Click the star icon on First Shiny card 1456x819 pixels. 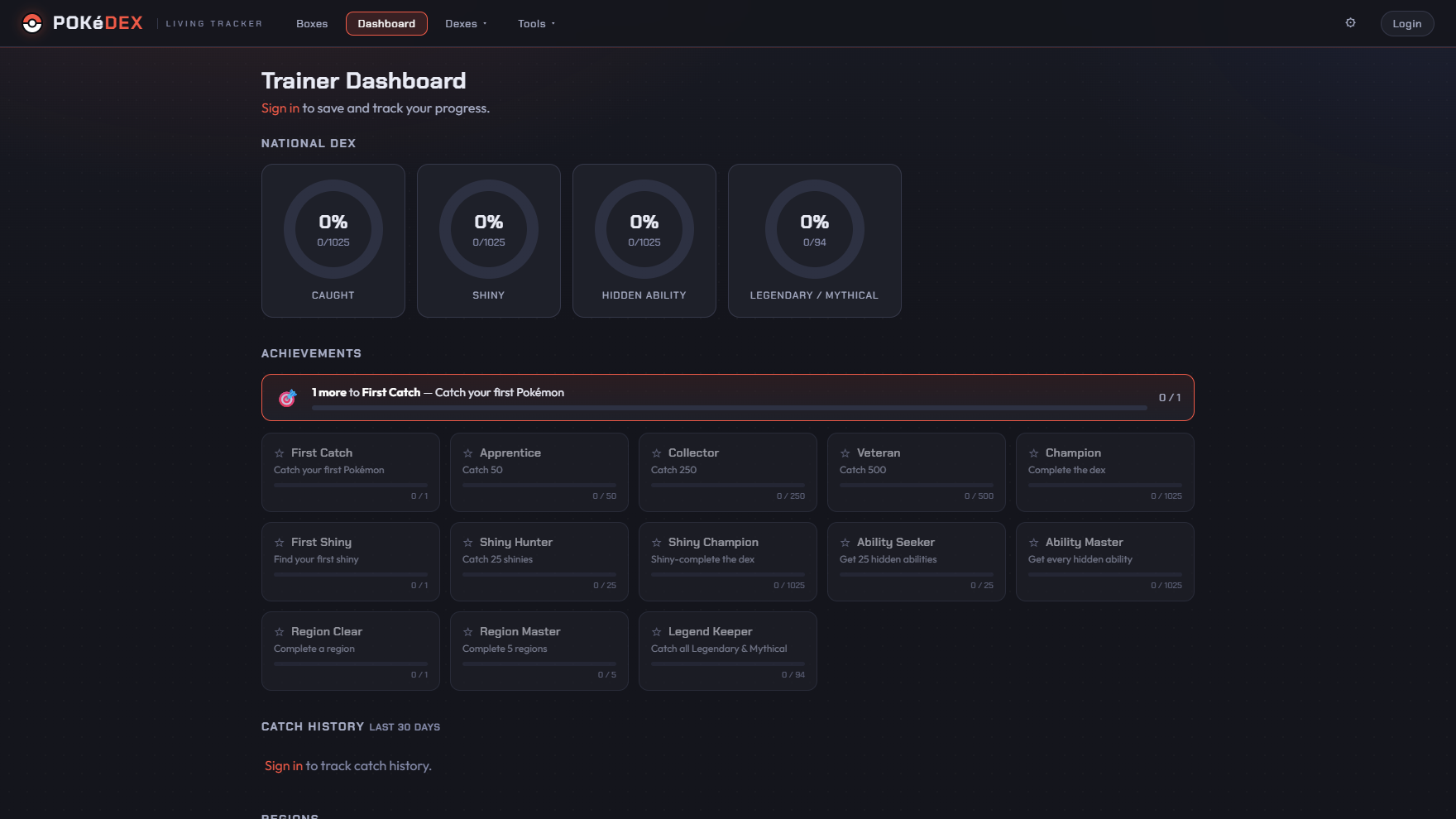click(280, 543)
